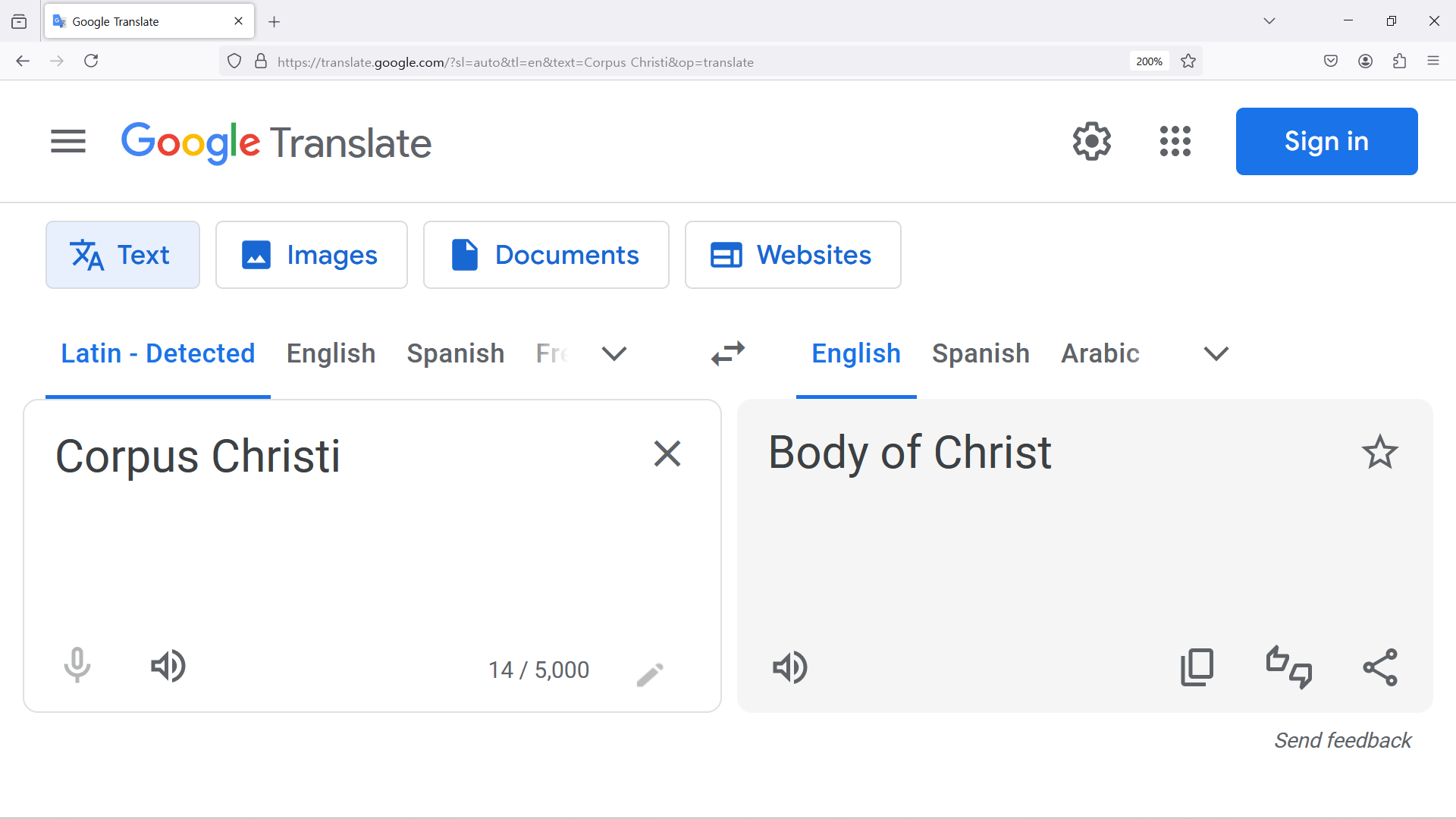Expand the source languages dropdown
This screenshot has width=1456, height=819.
click(x=614, y=353)
